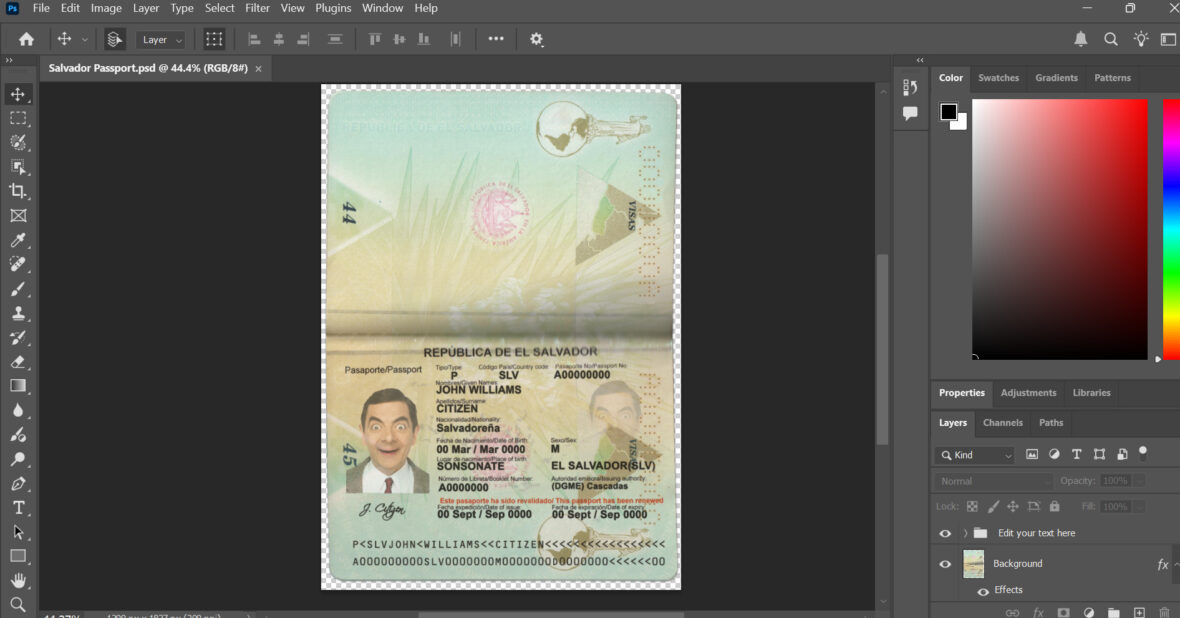The height and width of the screenshot is (618, 1180).
Task: Select the Frame tool
Action: 18,215
